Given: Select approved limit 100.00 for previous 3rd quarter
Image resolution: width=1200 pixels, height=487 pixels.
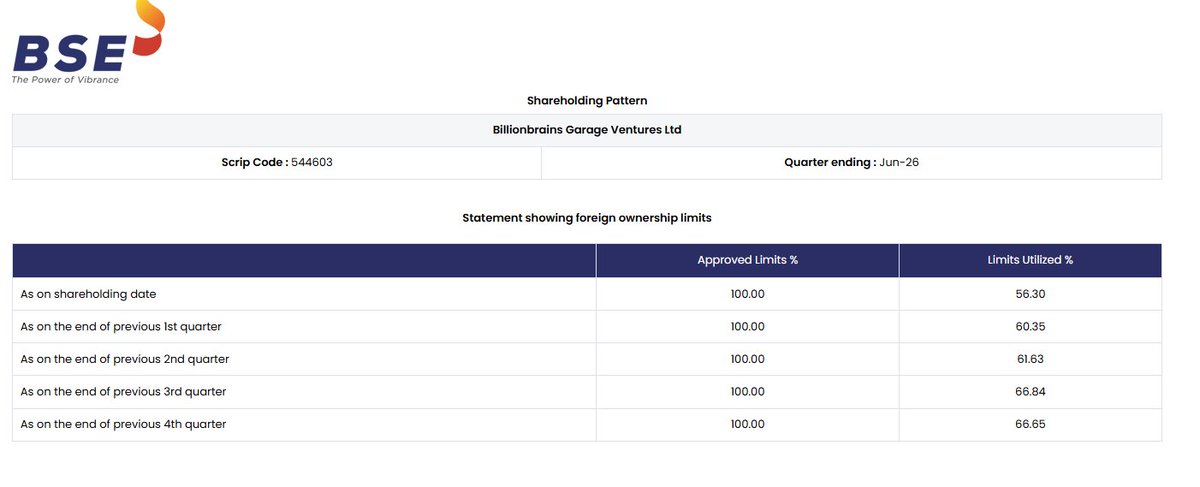Looking at the screenshot, I should [x=747, y=392].
